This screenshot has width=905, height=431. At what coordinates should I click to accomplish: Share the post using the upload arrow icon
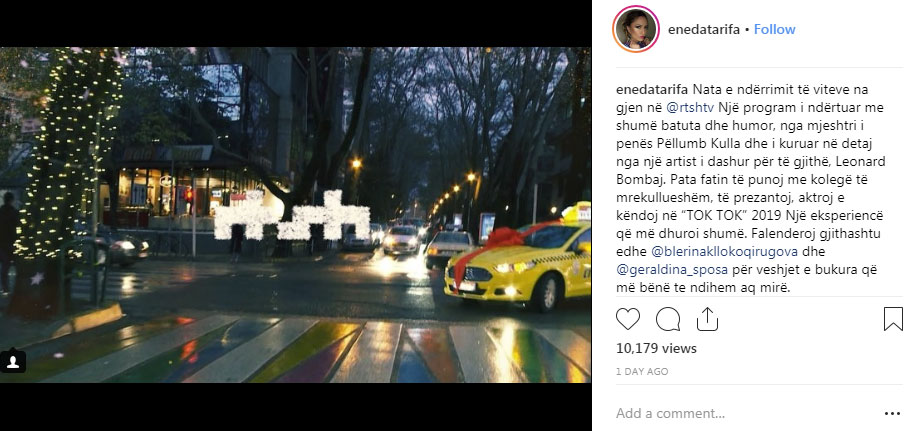(707, 318)
